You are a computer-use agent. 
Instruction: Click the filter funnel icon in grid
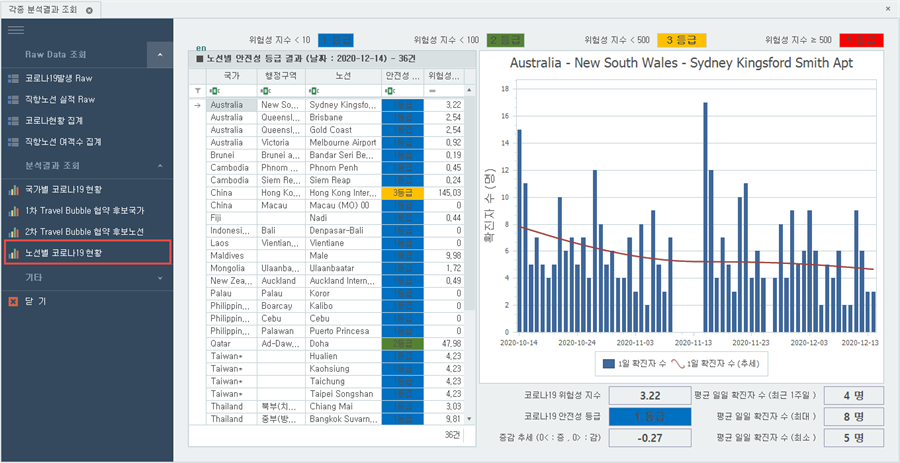pos(198,91)
